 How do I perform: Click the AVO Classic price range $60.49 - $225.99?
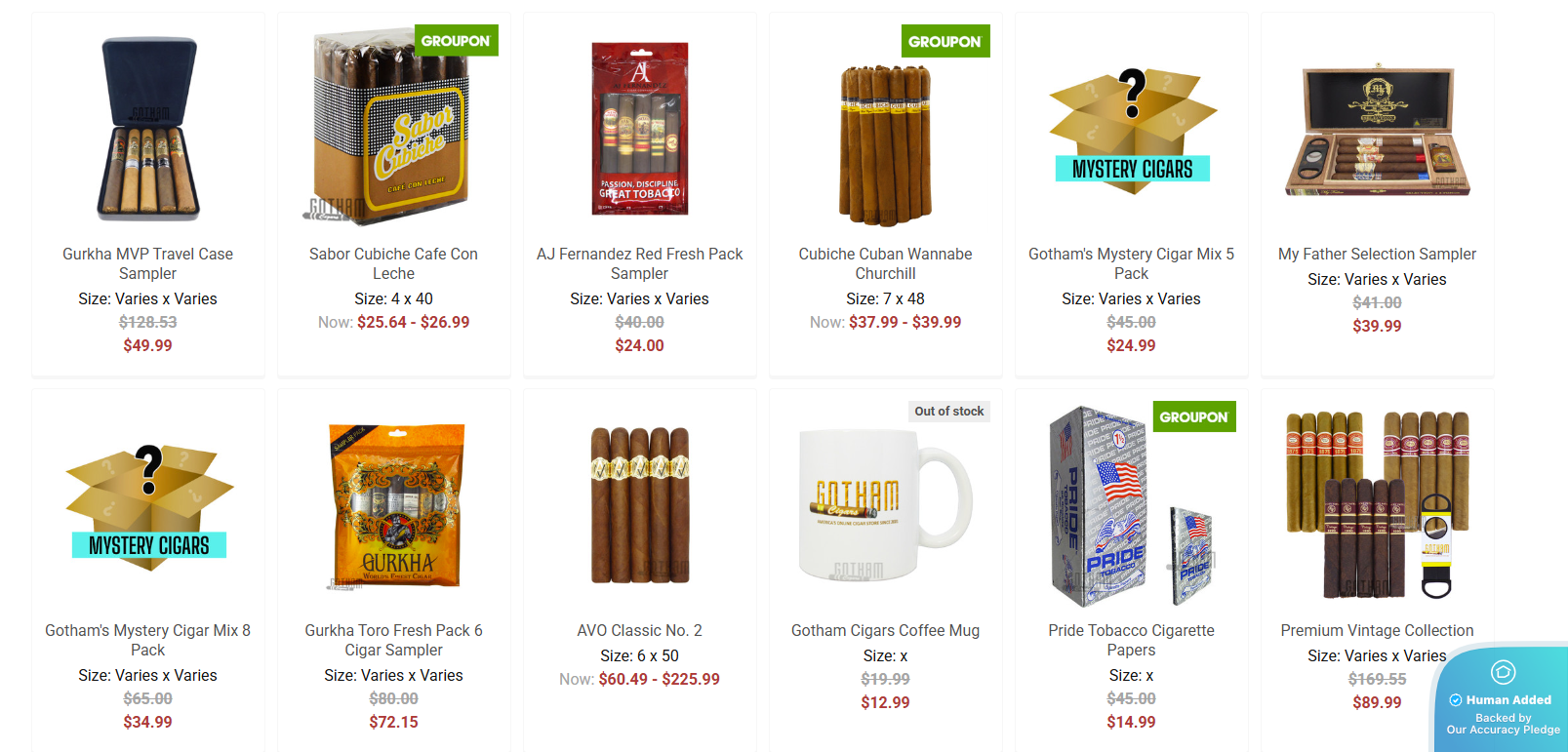pyautogui.click(x=660, y=679)
